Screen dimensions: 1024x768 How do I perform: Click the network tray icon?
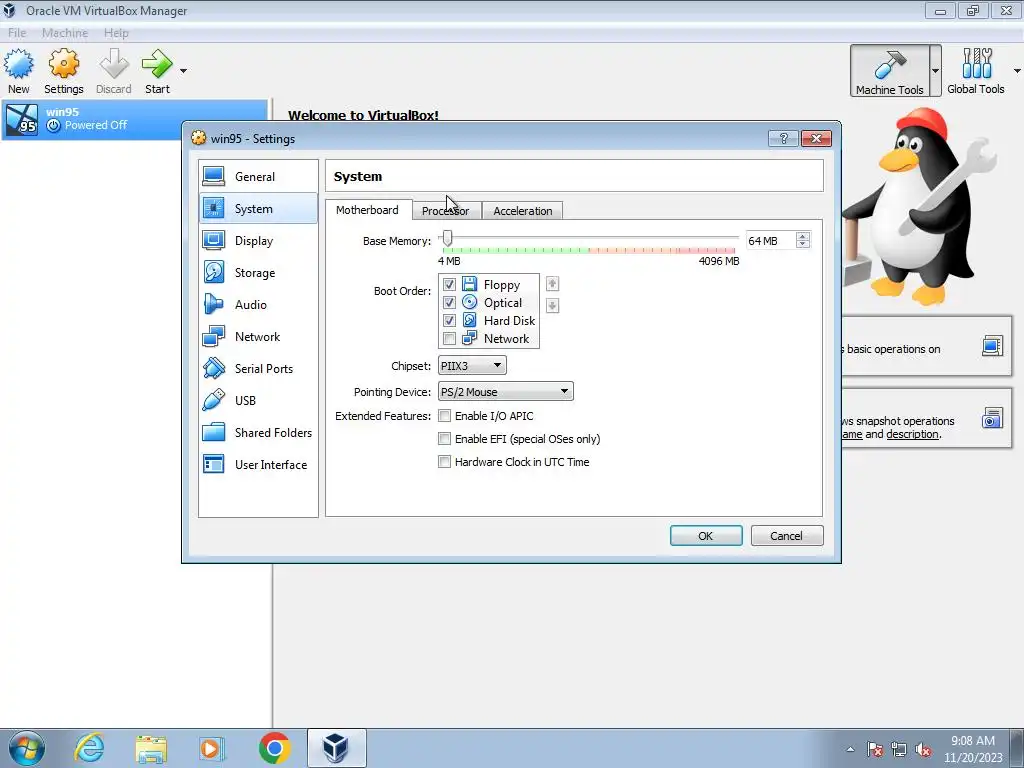[899, 750]
